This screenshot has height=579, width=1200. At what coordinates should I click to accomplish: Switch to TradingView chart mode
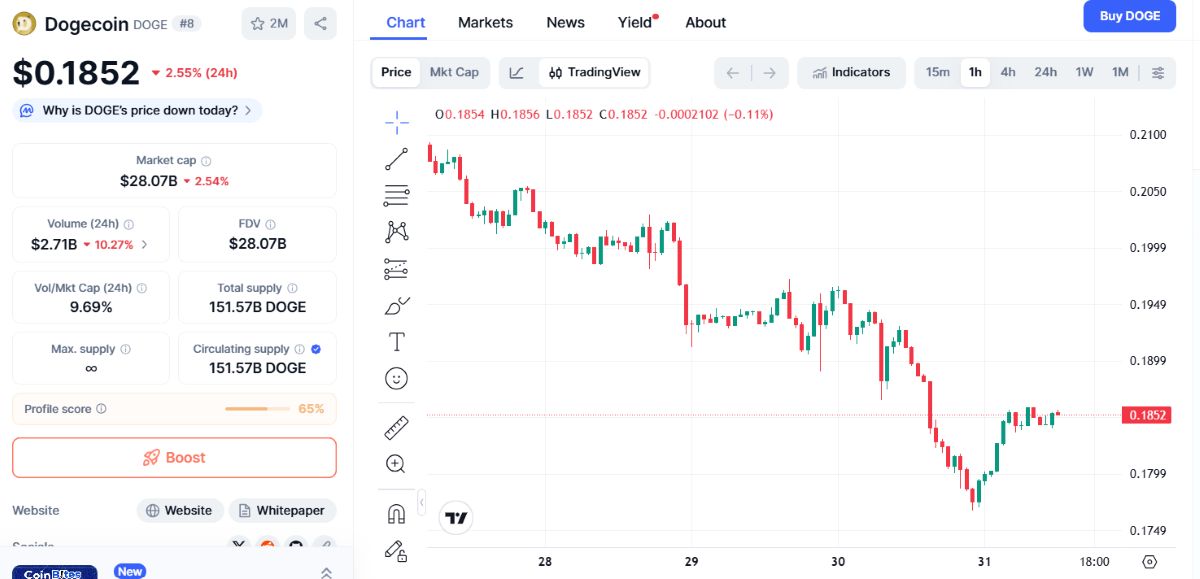(595, 72)
